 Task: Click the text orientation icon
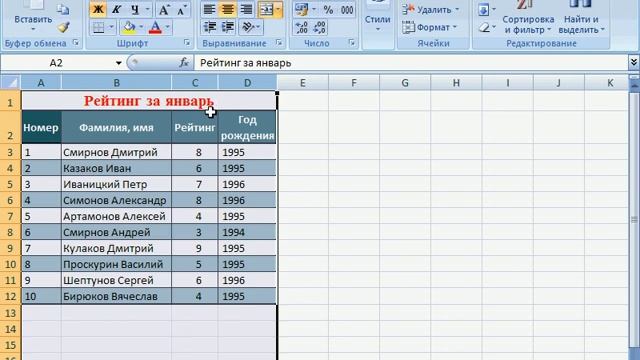248,27
